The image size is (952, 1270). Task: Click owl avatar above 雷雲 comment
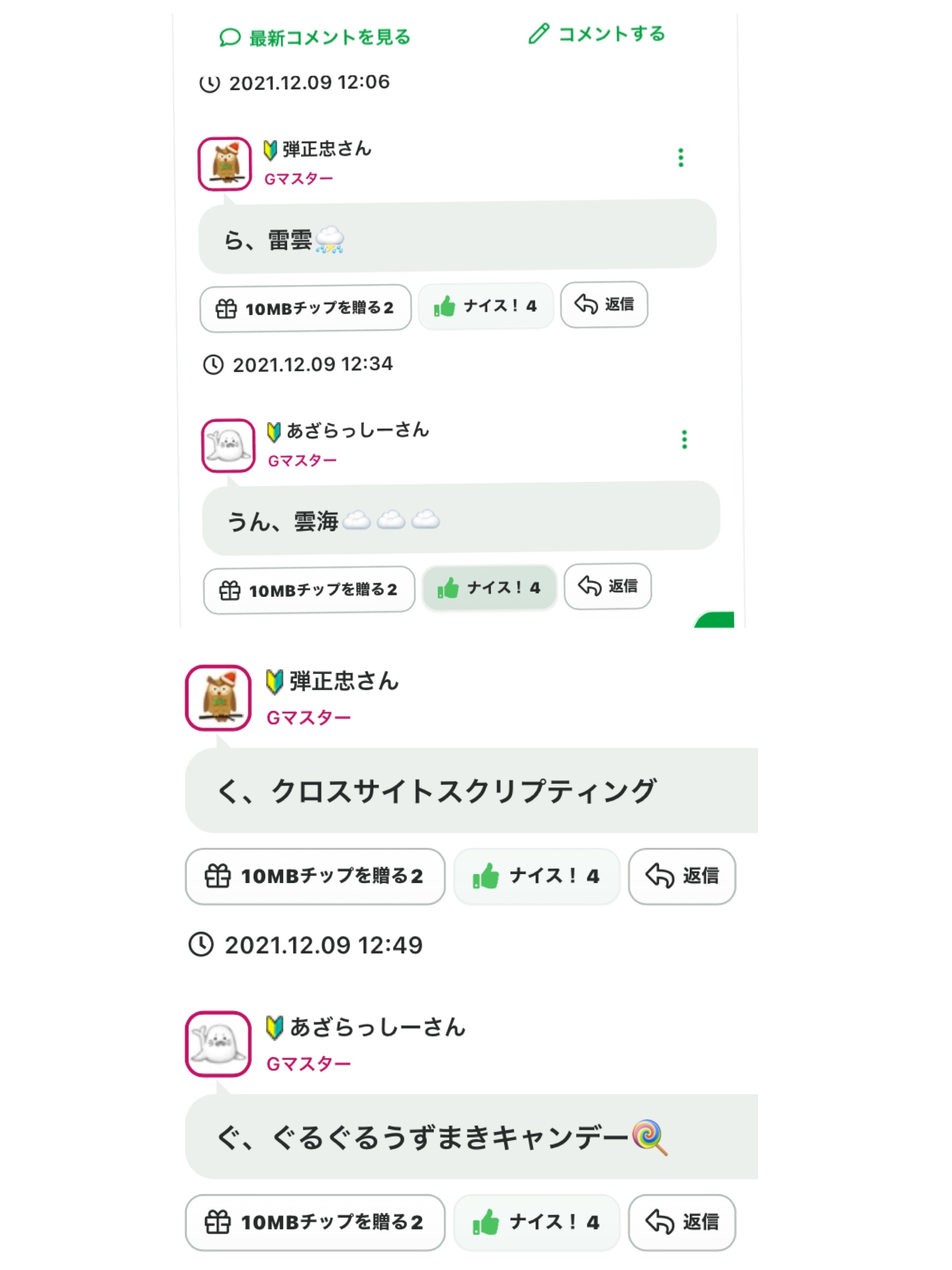(x=225, y=164)
